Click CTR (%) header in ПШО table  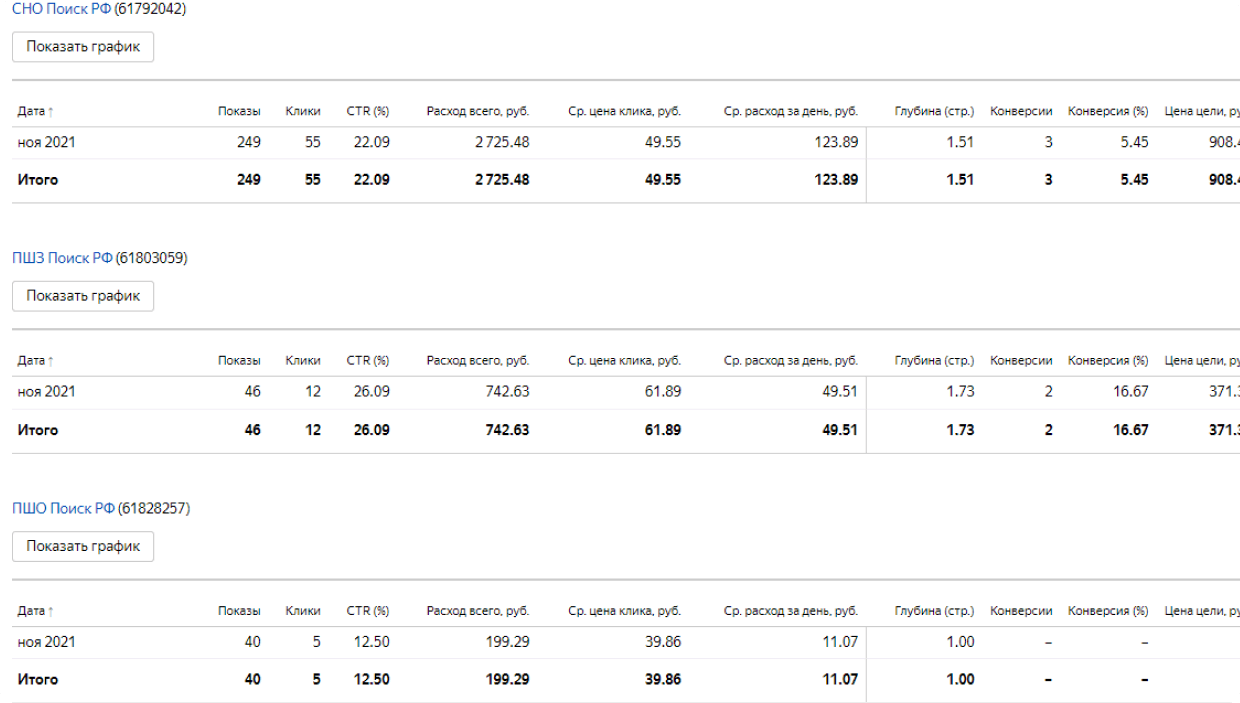click(x=367, y=610)
